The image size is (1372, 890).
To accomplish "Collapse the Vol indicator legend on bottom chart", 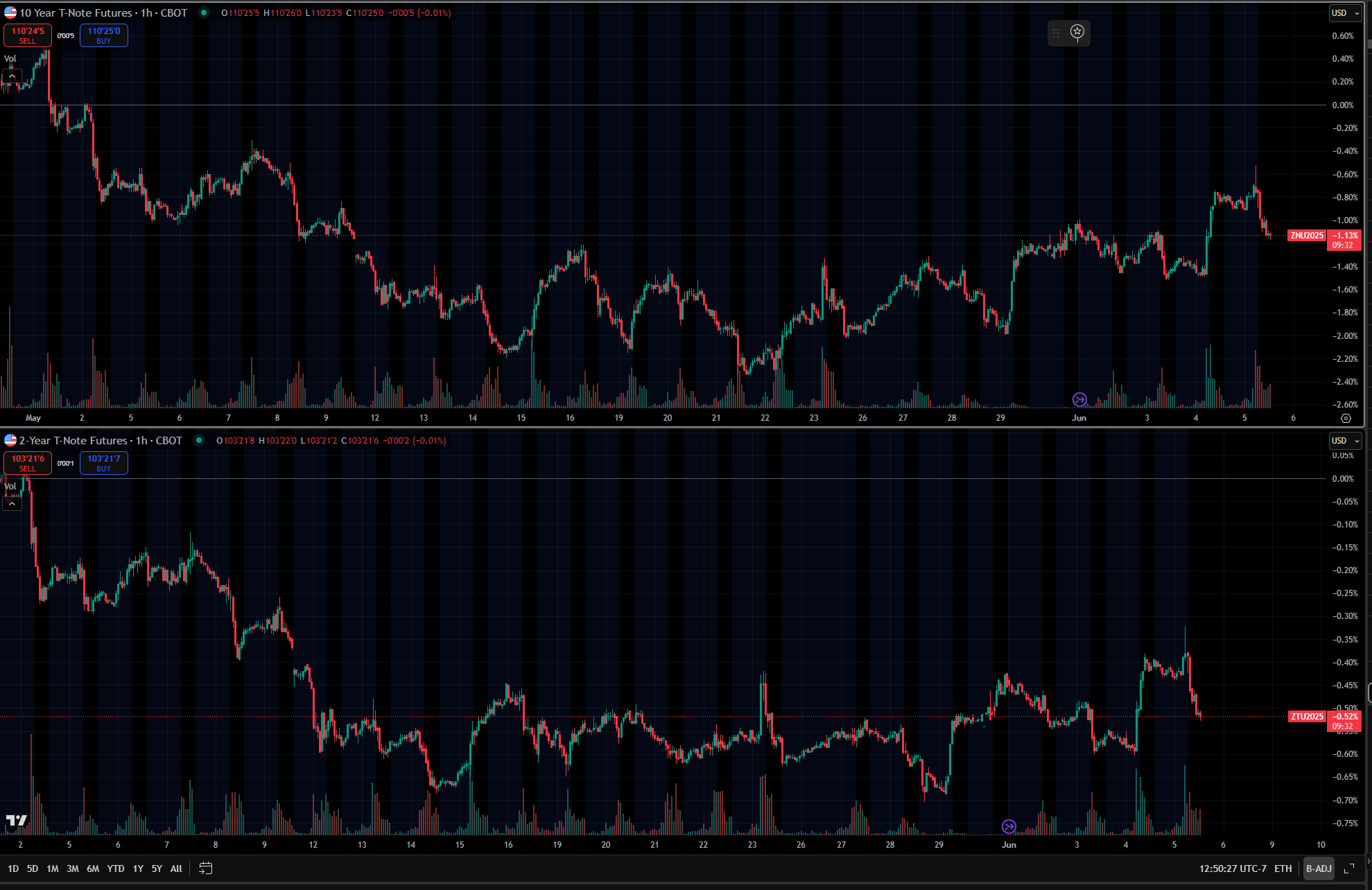I will [12, 504].
